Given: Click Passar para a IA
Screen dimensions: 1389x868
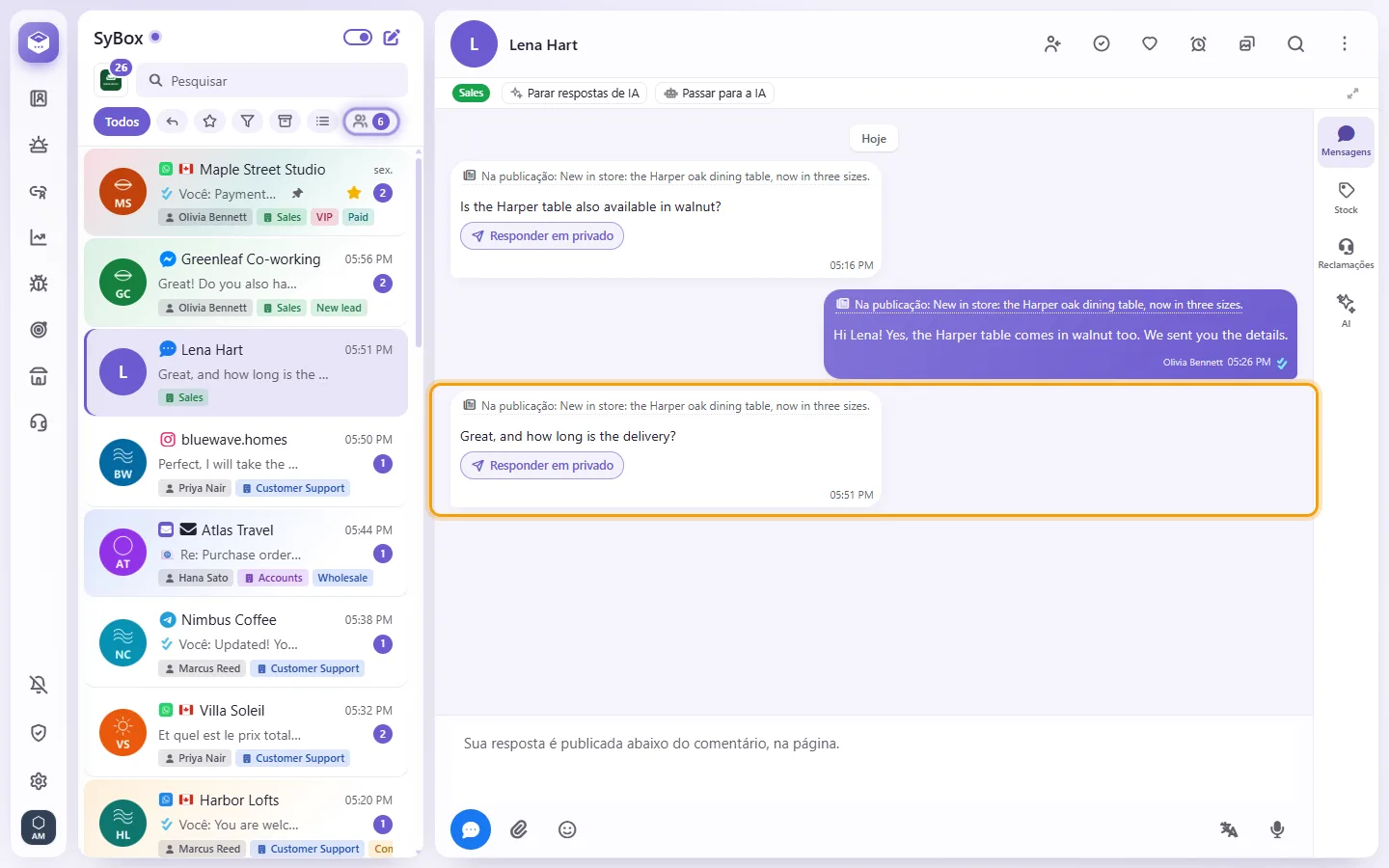Looking at the screenshot, I should click(716, 94).
